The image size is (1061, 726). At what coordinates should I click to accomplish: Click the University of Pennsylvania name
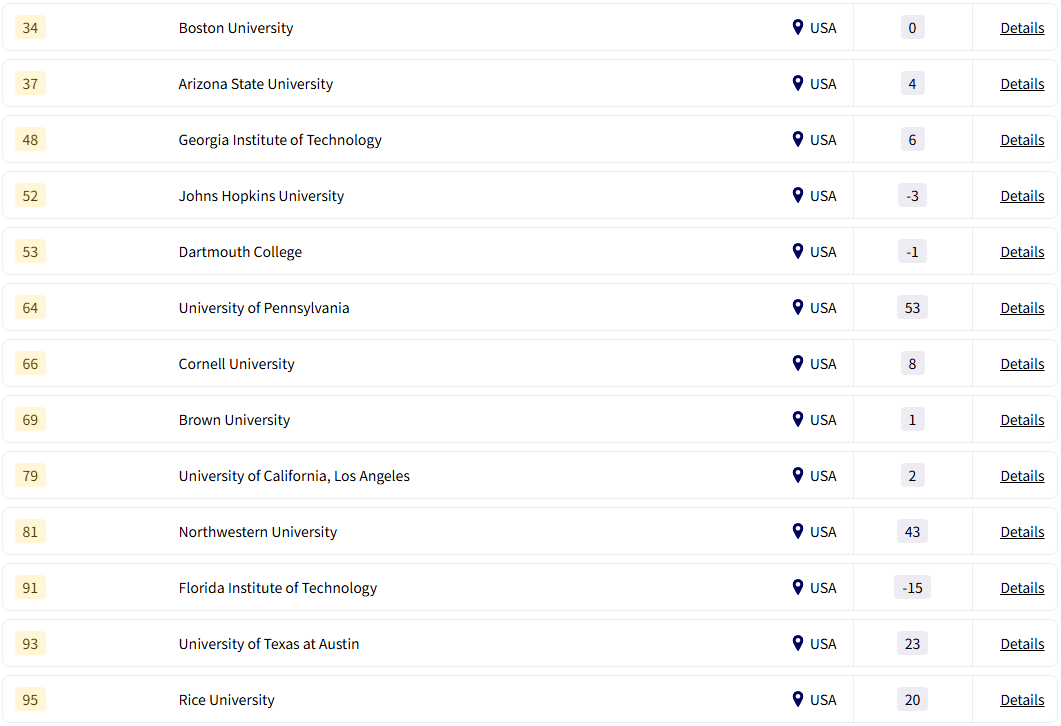(x=264, y=308)
